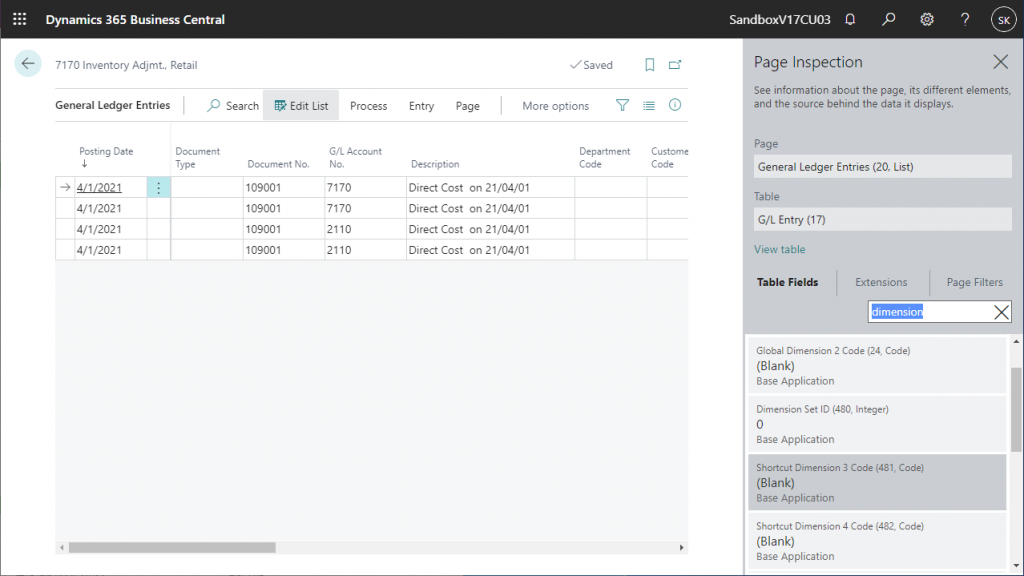Viewport: 1024px width, 576px height.
Task: Switch to Table Fields tab
Action: 788,282
